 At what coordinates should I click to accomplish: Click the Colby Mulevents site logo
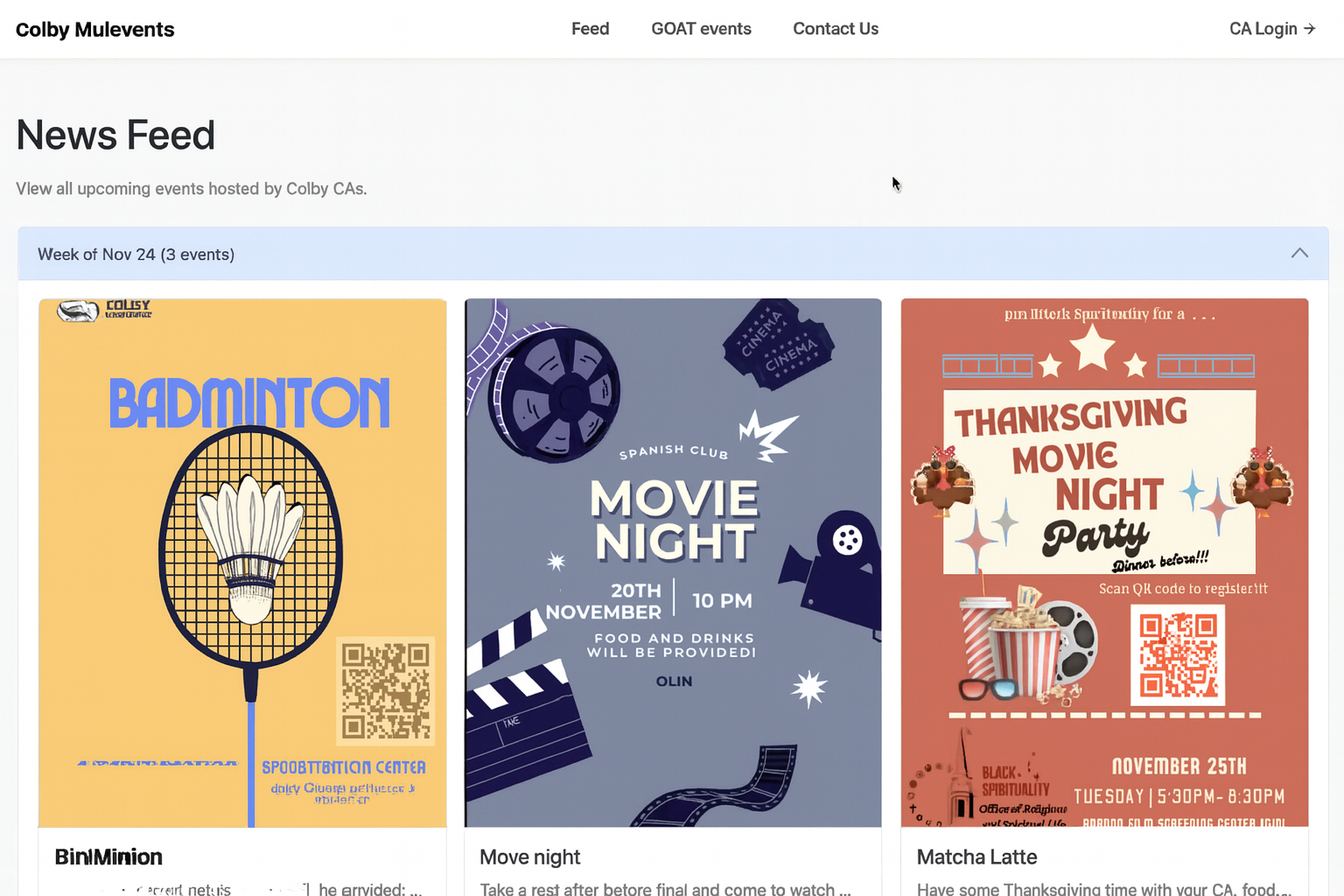point(95,30)
